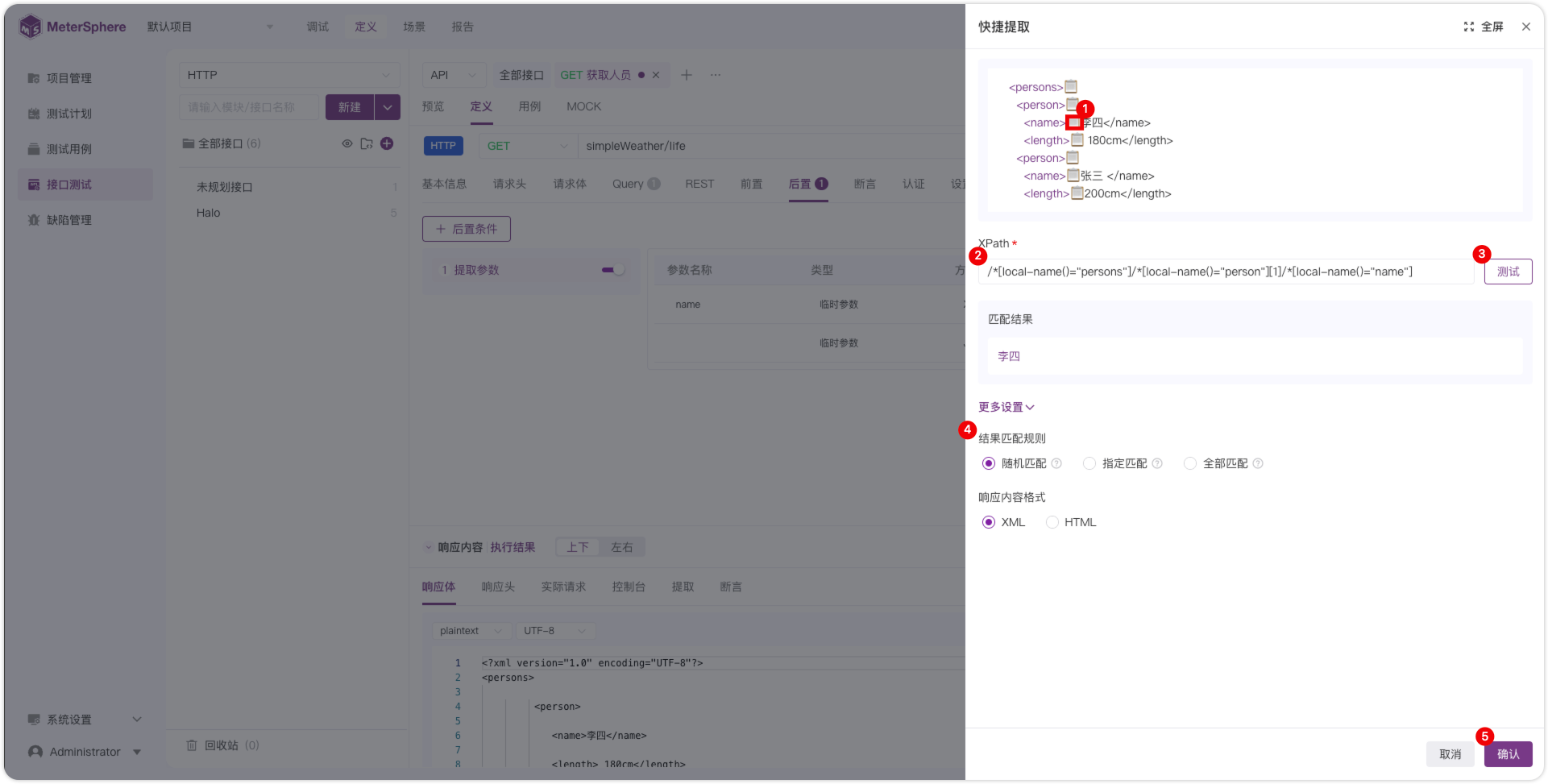1548x784 pixels.
Task: Open the HTTP protocol dropdown
Action: pyautogui.click(x=289, y=75)
